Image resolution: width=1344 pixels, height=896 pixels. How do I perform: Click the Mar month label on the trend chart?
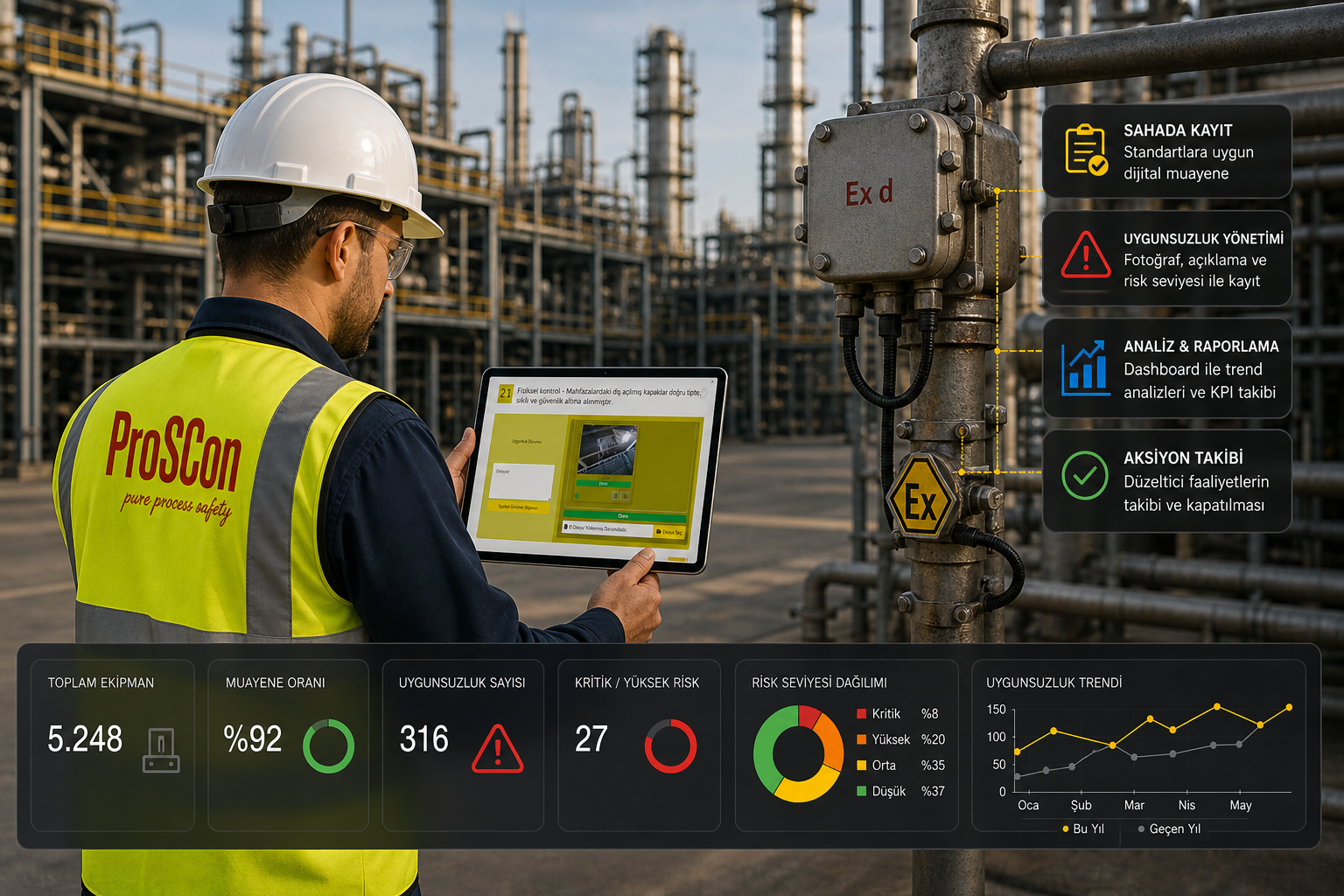click(x=1134, y=805)
